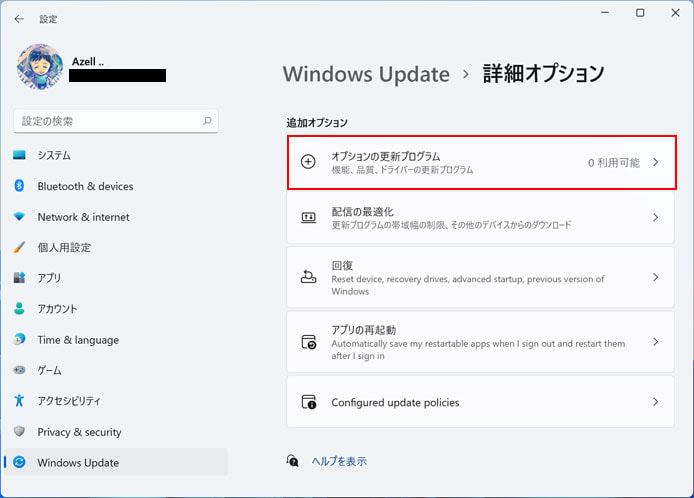Expand chevron next to 0 利用可能
Viewport: 694px width, 498px height.
pos(655,162)
